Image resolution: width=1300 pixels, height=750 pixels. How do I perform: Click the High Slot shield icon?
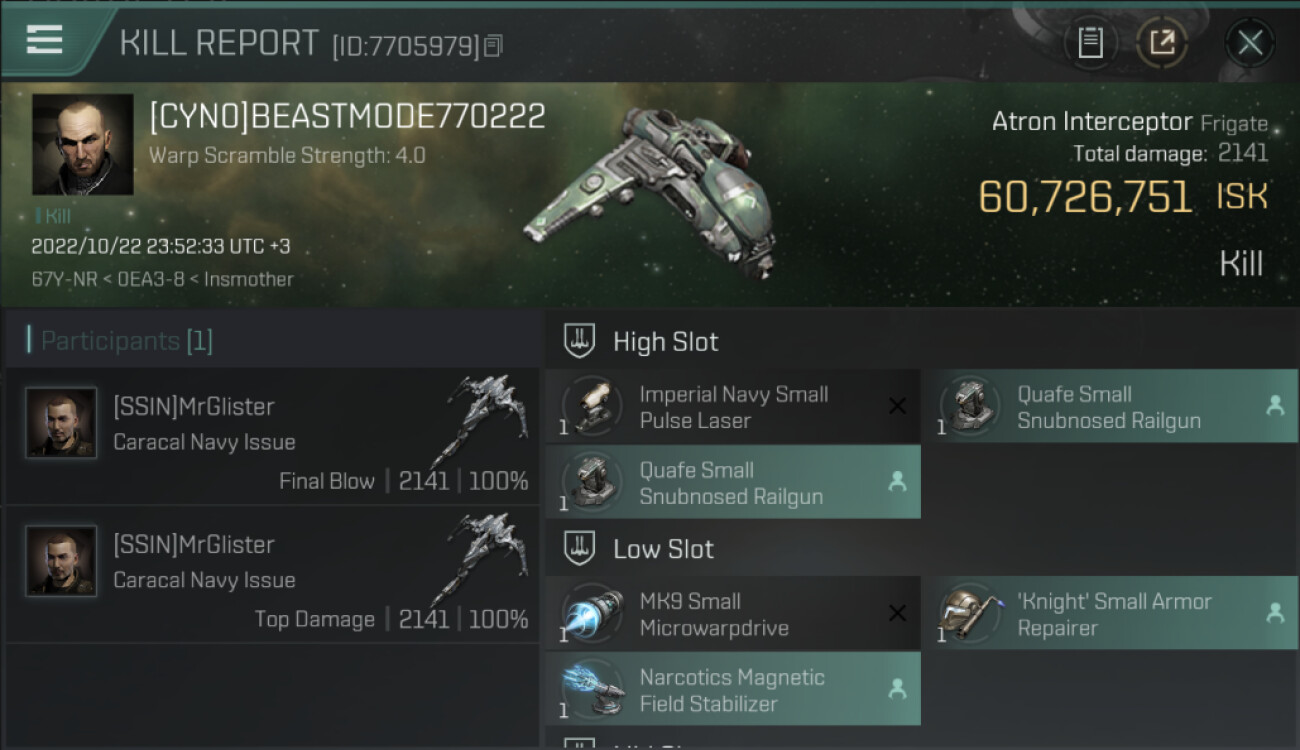580,341
